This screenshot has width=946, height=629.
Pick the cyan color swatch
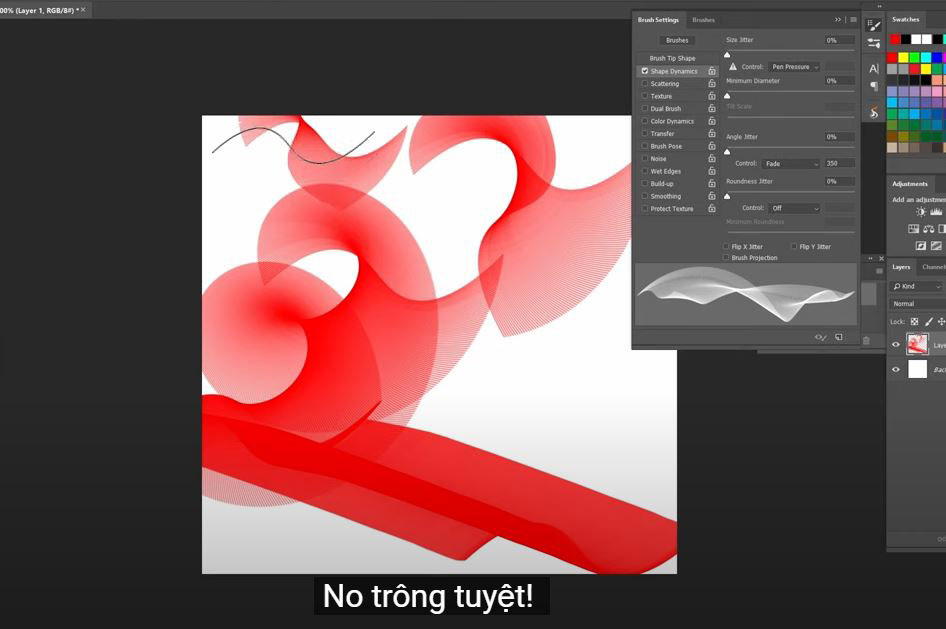click(x=926, y=58)
